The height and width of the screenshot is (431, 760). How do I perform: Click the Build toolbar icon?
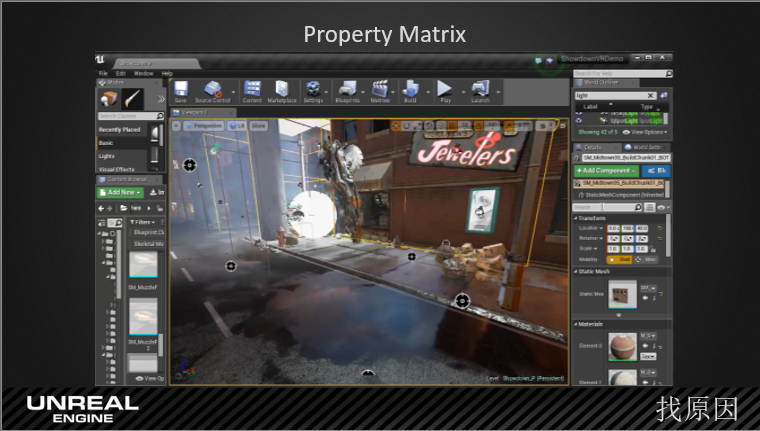(411, 91)
